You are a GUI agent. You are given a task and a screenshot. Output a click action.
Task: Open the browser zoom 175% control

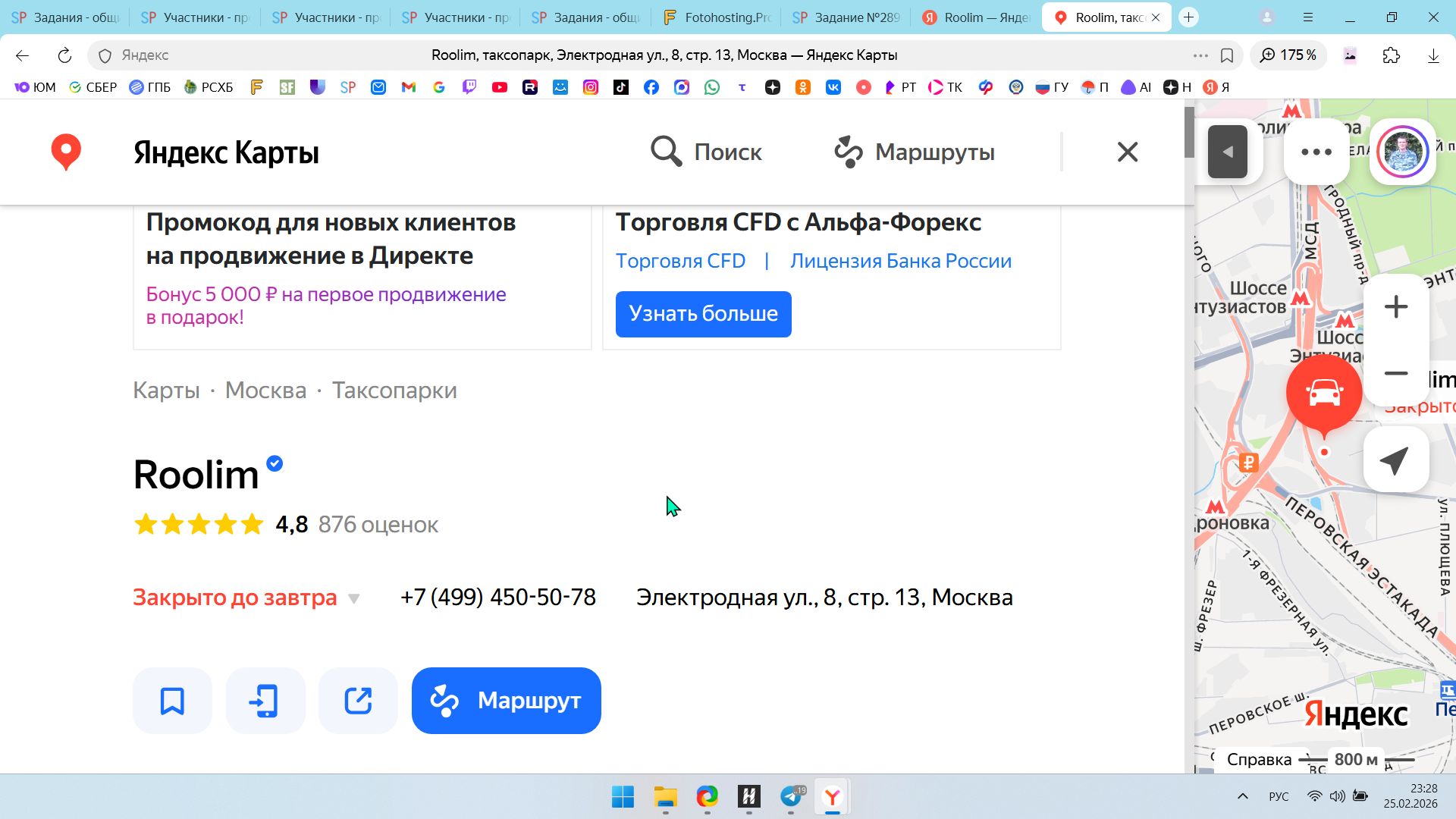(1288, 55)
